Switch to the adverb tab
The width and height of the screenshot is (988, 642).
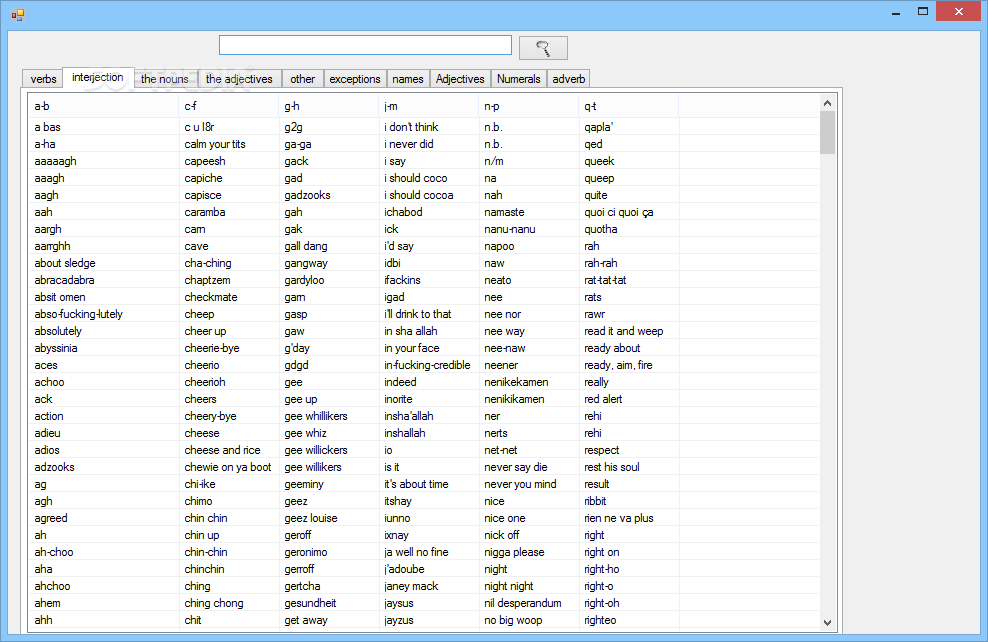tap(568, 79)
